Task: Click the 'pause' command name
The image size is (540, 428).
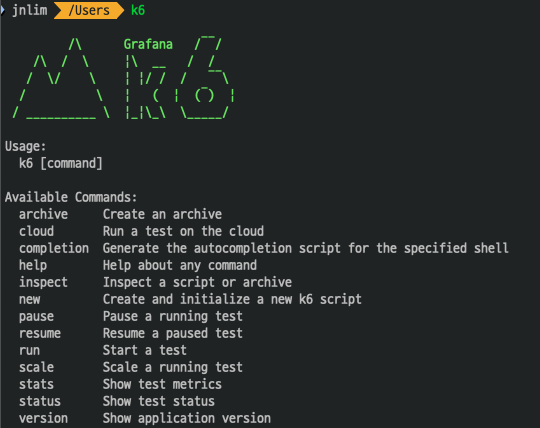Action: tap(37, 316)
